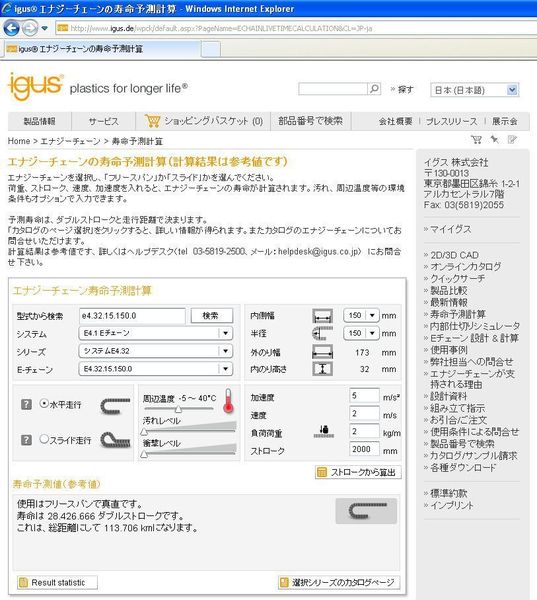Click the inner width (内側幅) diagram icon
537x600 pixels.
point(322,316)
